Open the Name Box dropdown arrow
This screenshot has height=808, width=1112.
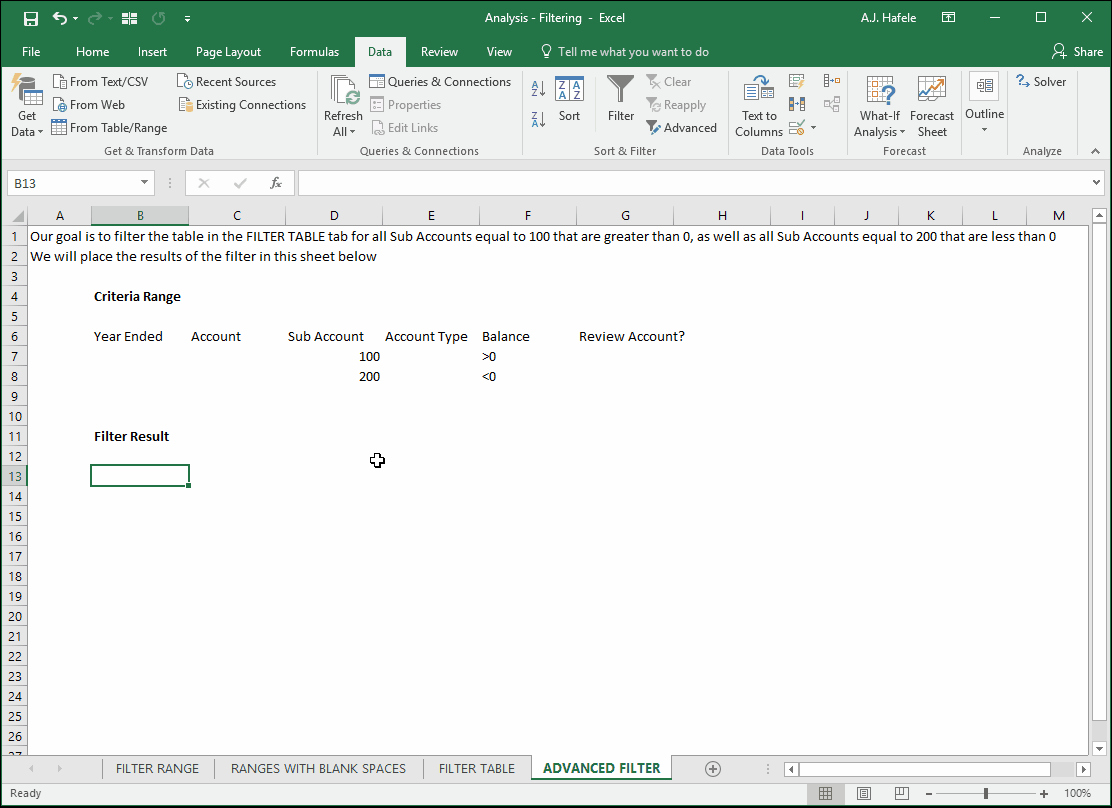[145, 183]
